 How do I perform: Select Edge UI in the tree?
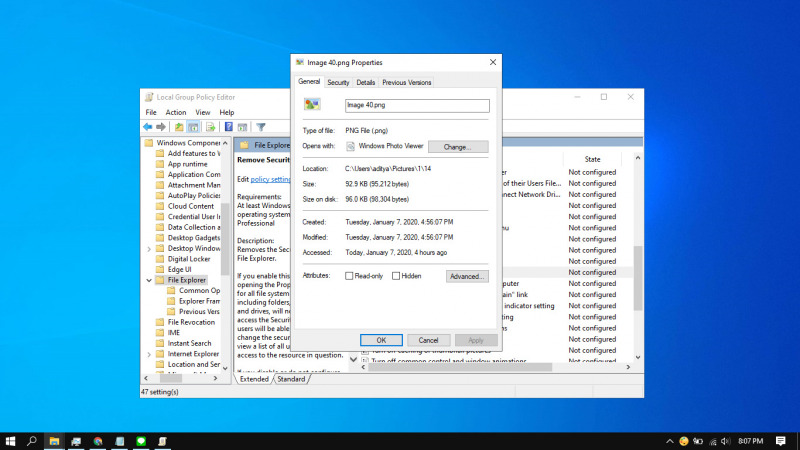pos(180,269)
